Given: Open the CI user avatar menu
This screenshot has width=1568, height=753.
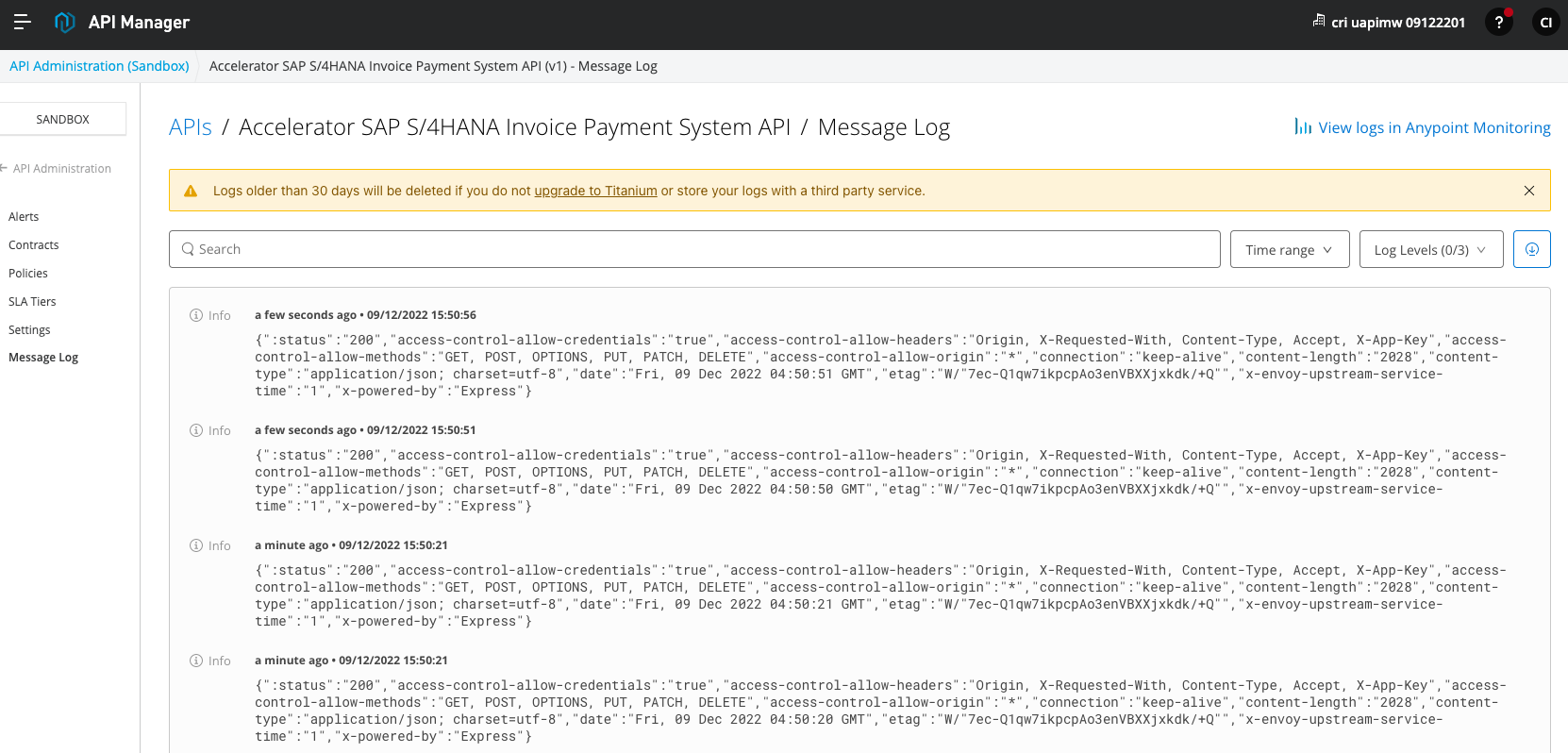Looking at the screenshot, I should pyautogui.click(x=1545, y=22).
